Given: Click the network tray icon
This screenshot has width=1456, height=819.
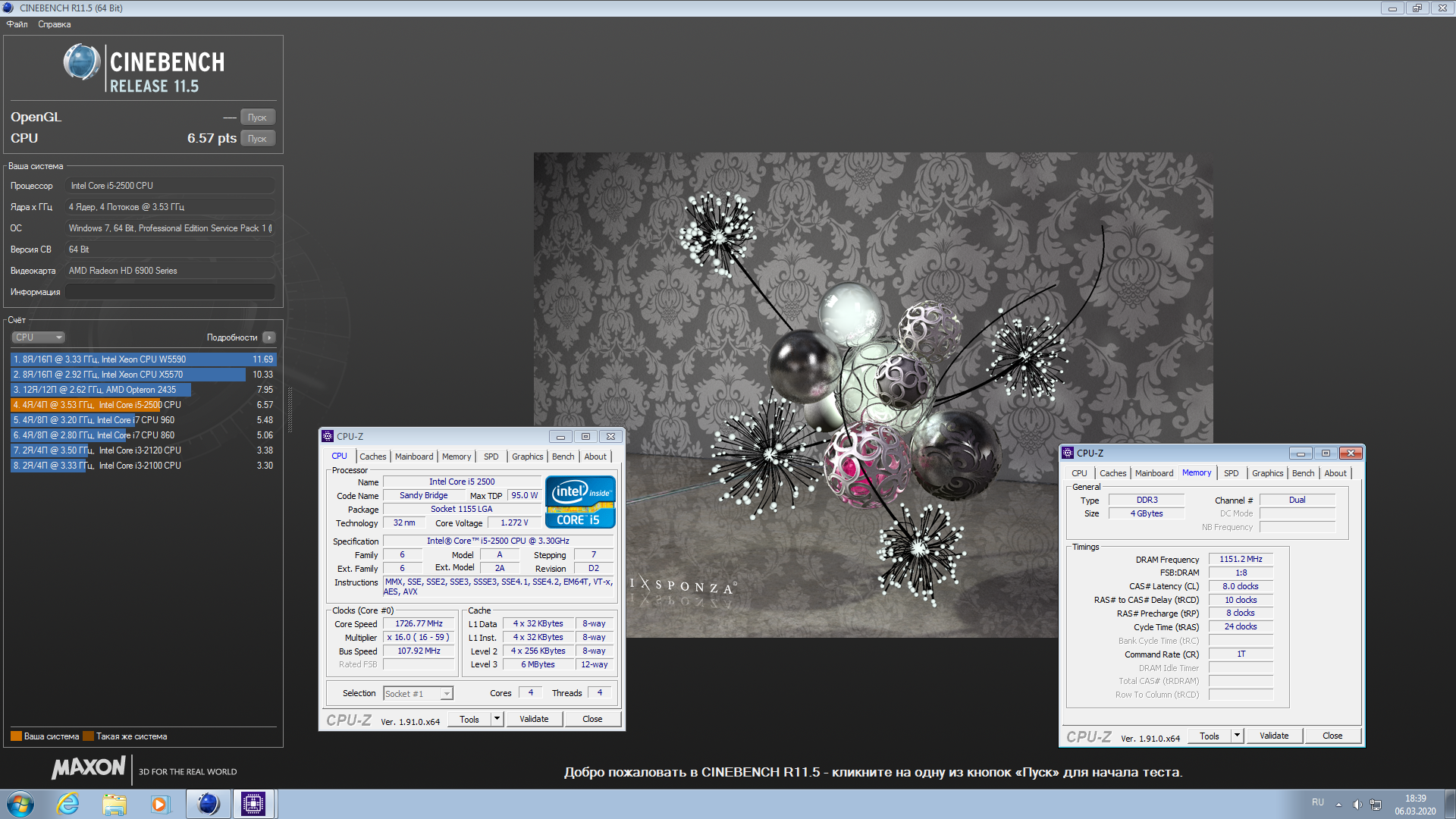Looking at the screenshot, I should (1376, 805).
